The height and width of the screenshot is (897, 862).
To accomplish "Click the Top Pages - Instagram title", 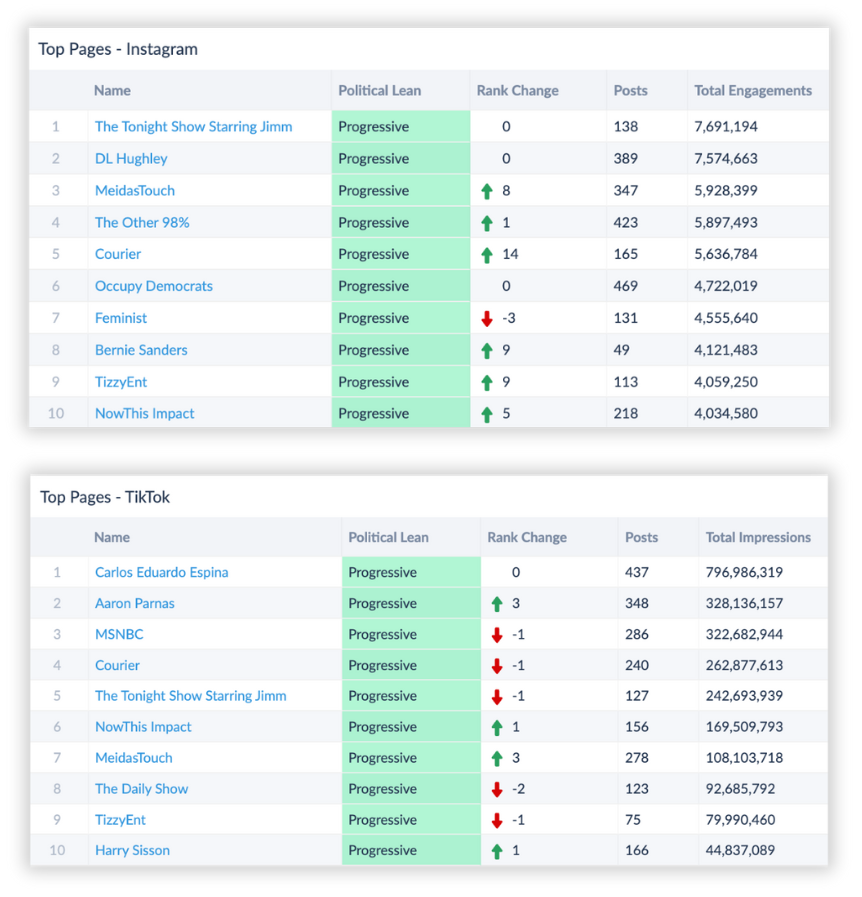I will click(x=118, y=49).
